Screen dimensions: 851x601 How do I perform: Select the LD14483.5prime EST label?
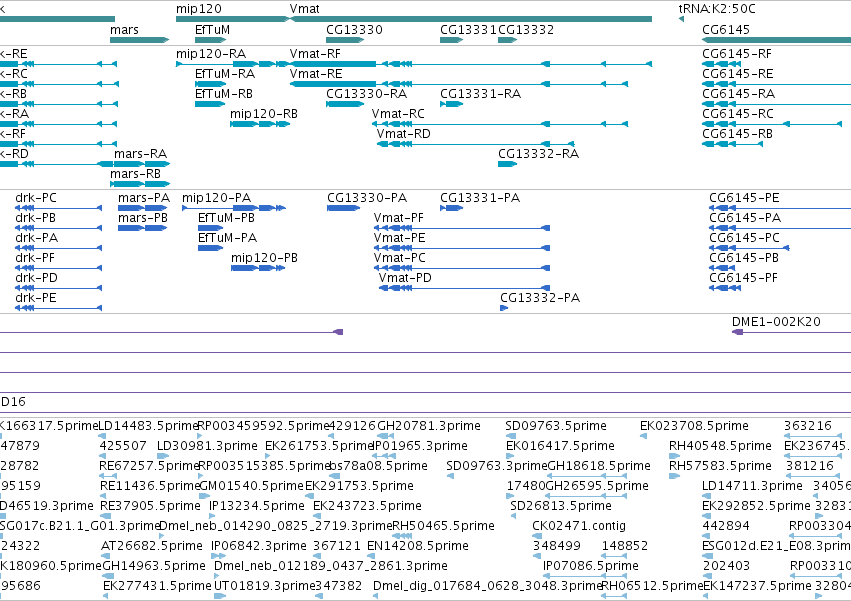point(149,426)
